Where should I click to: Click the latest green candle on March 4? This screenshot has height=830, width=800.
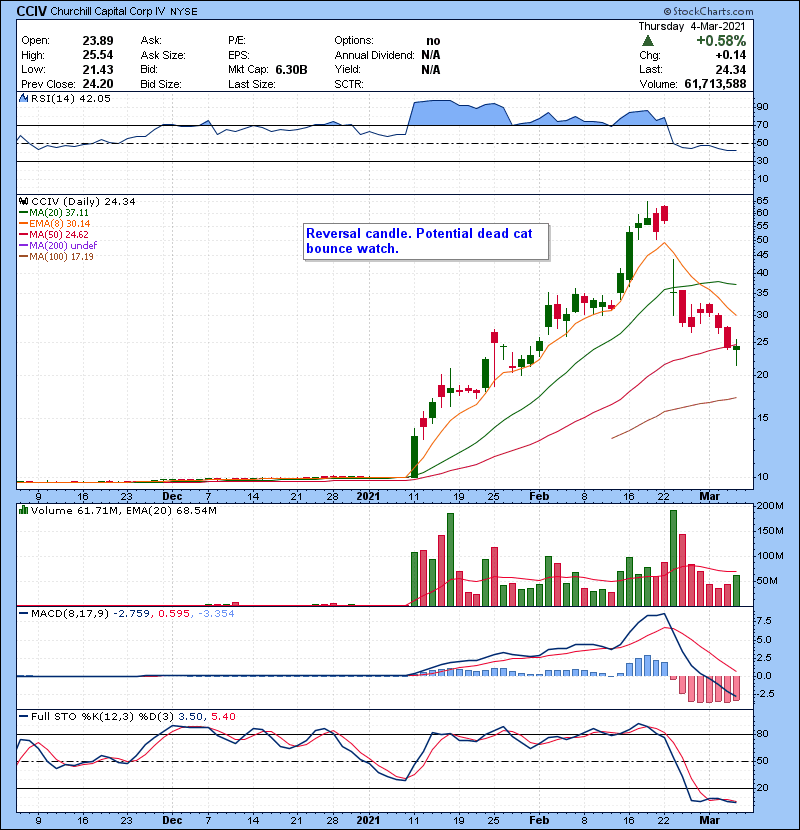[736, 348]
